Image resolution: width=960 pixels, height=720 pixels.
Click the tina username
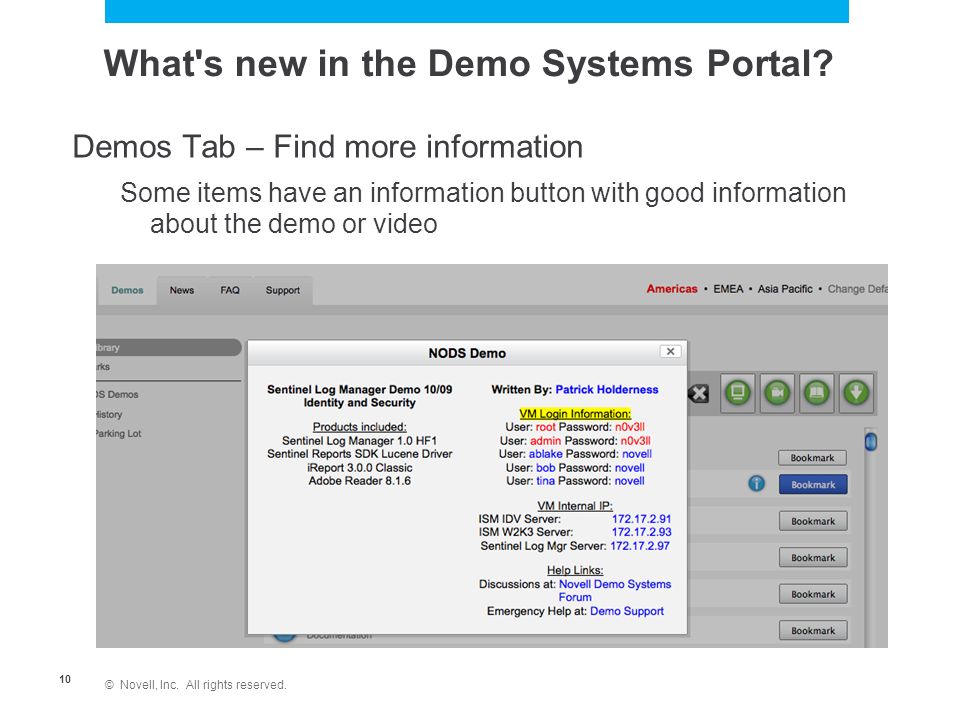[x=546, y=481]
